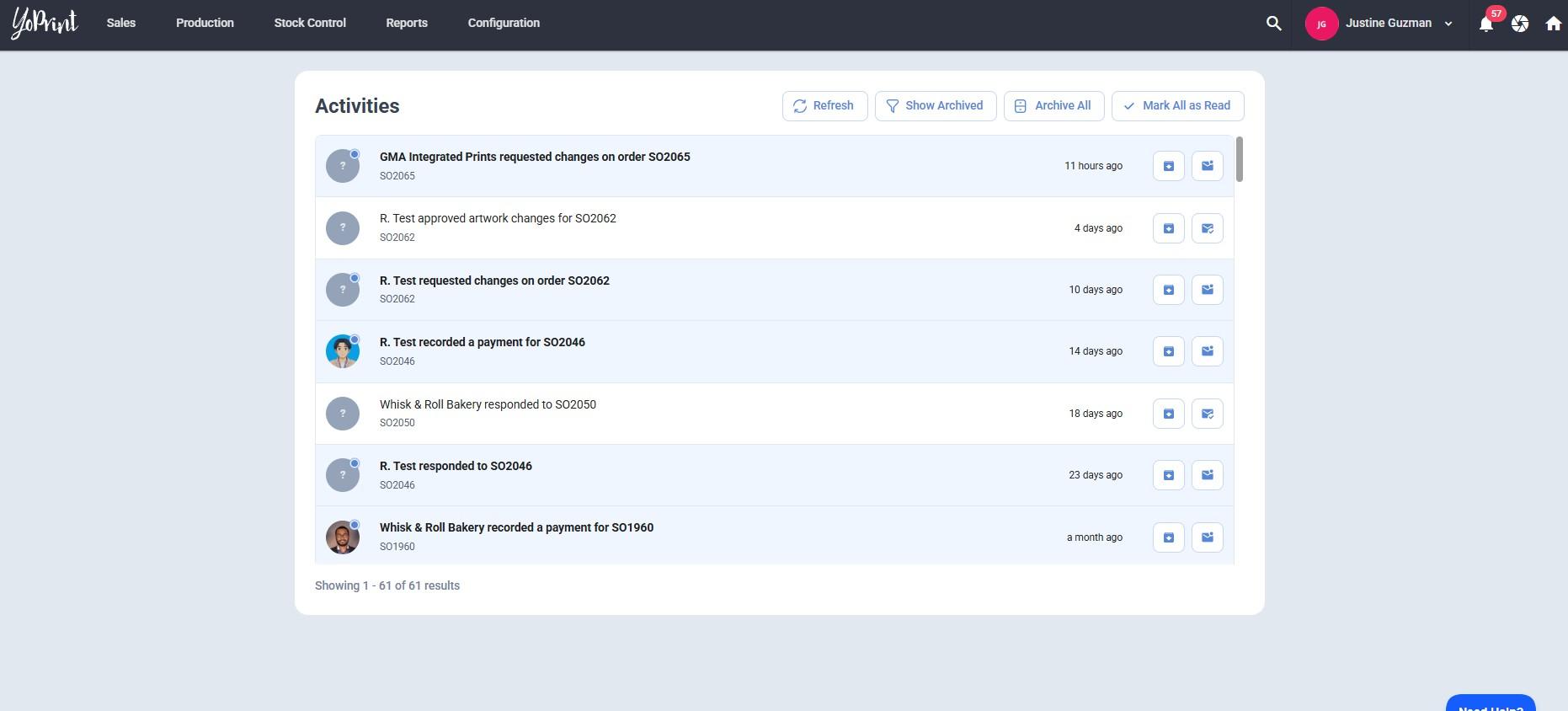This screenshot has width=1568, height=711.
Task: Click the Show Archived filter button
Action: click(935, 106)
